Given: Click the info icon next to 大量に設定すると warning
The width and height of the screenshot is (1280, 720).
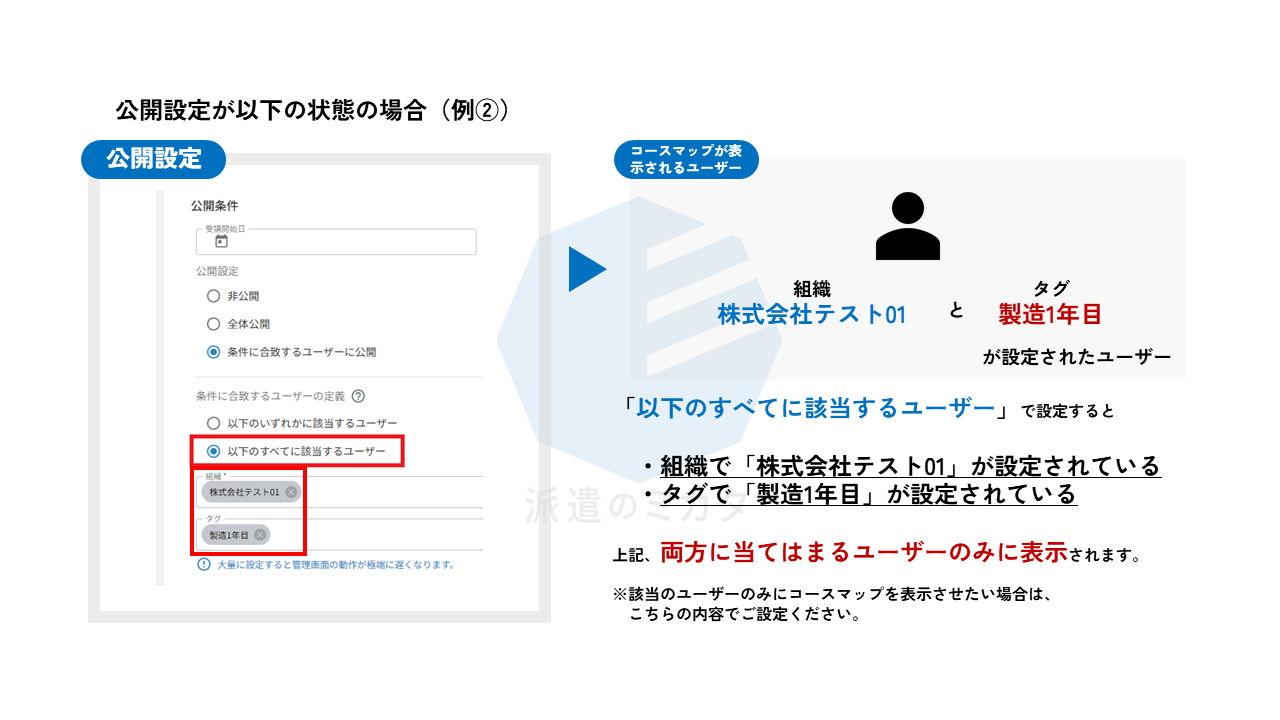Looking at the screenshot, I should tap(205, 564).
